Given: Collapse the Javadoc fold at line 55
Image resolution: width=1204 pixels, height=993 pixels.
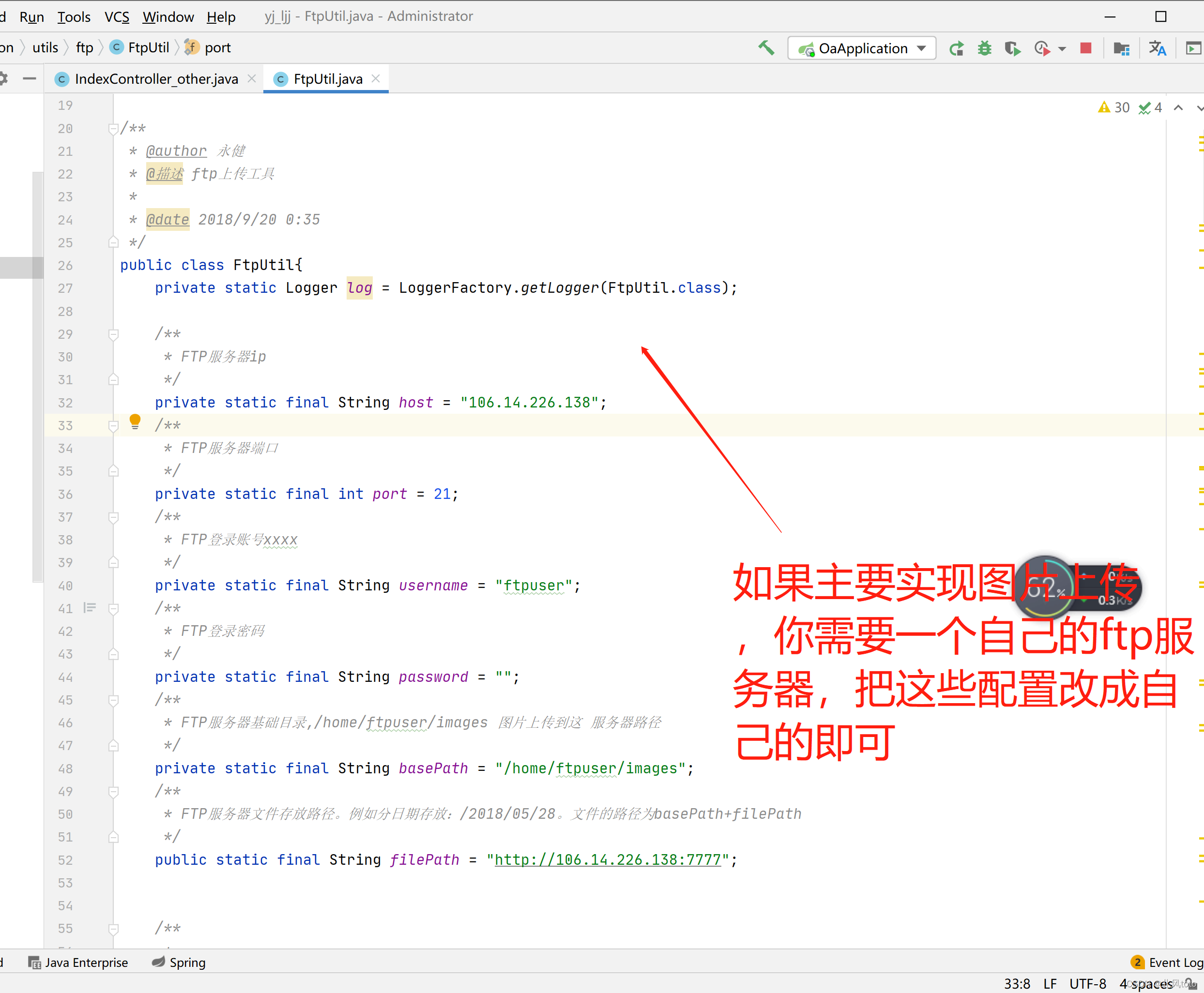Looking at the screenshot, I should (113, 930).
